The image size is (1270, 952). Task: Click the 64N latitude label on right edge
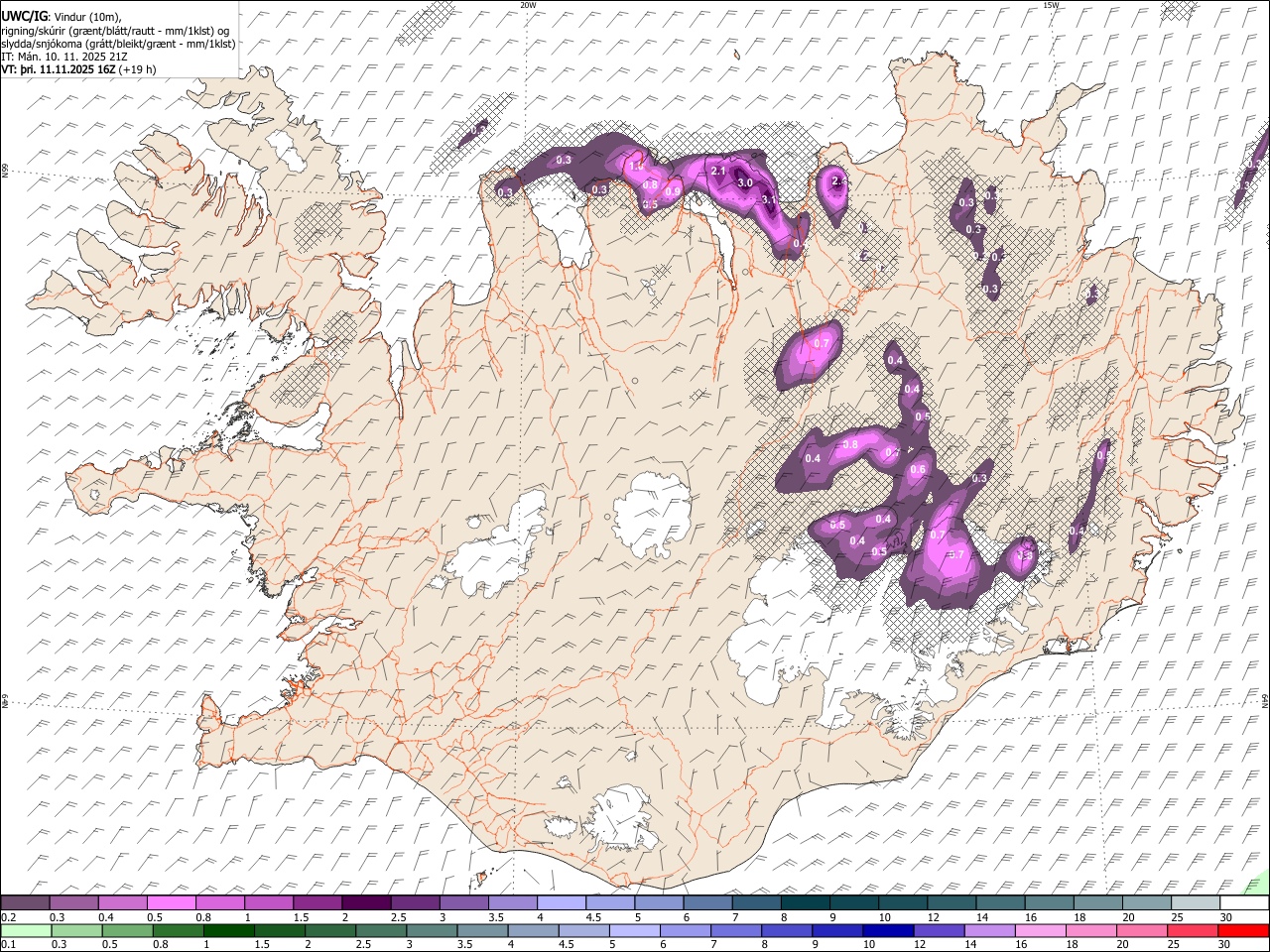coord(1265,699)
